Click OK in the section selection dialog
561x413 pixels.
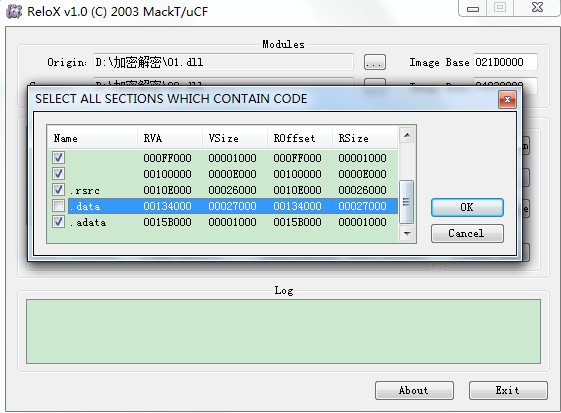pos(467,207)
